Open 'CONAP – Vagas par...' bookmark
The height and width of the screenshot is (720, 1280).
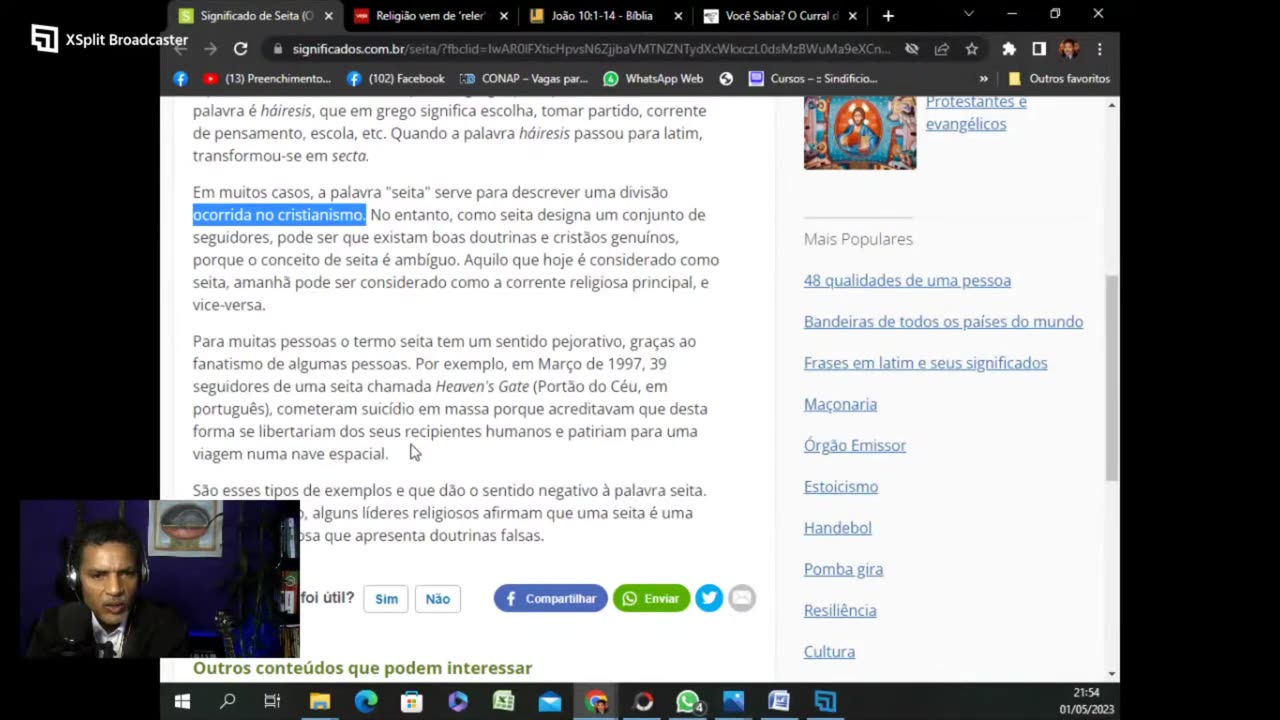524,78
